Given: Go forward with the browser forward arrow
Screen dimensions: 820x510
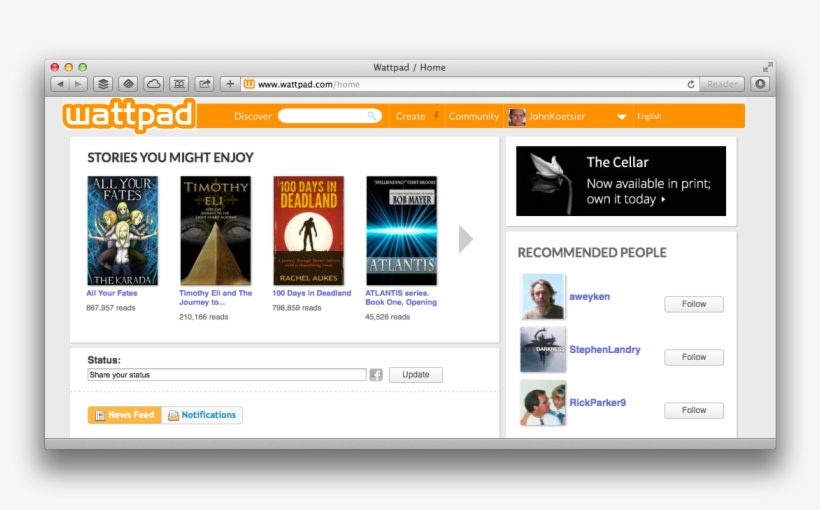Looking at the screenshot, I should (78, 84).
